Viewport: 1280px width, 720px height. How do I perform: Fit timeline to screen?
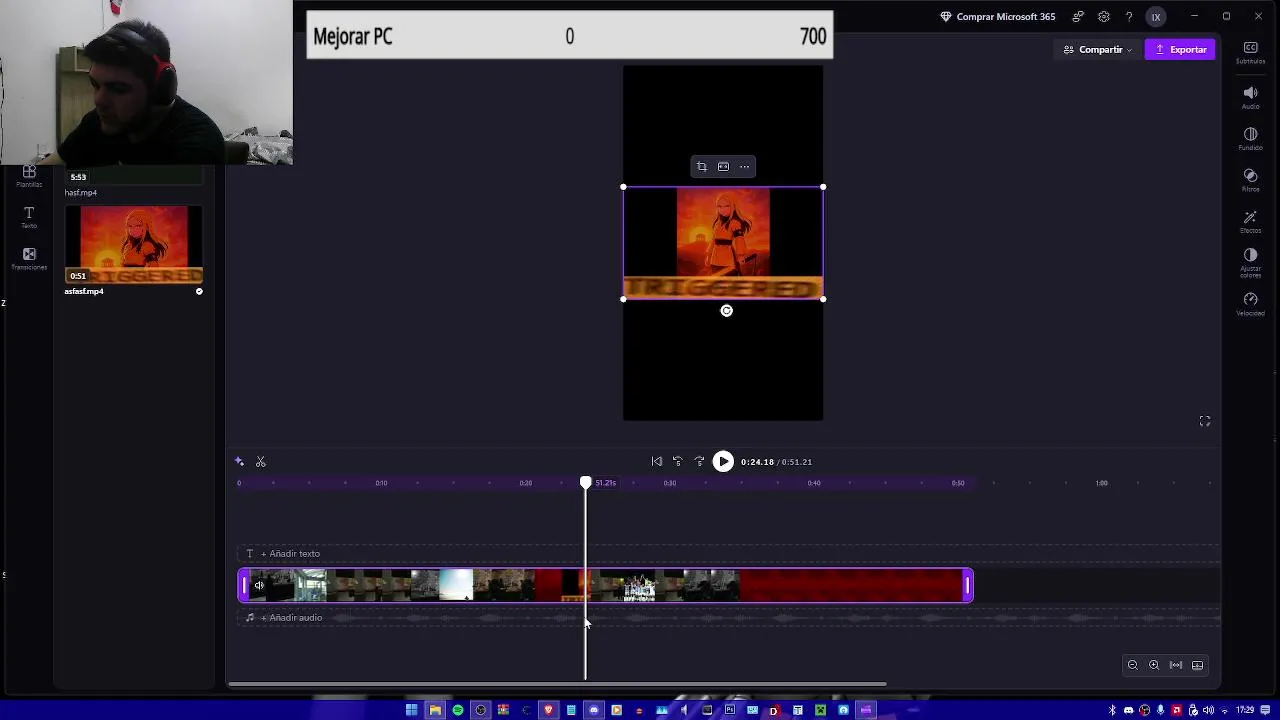coord(1176,665)
